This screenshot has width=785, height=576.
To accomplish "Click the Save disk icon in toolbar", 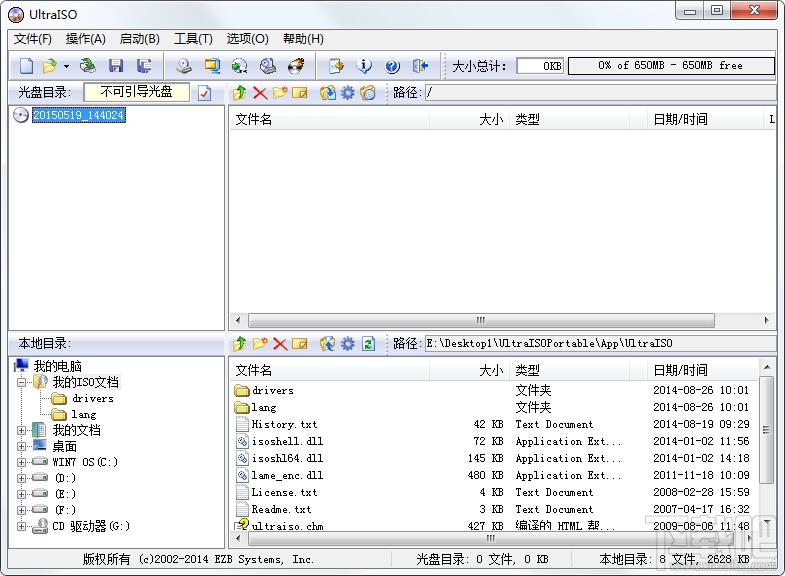I will 116,66.
